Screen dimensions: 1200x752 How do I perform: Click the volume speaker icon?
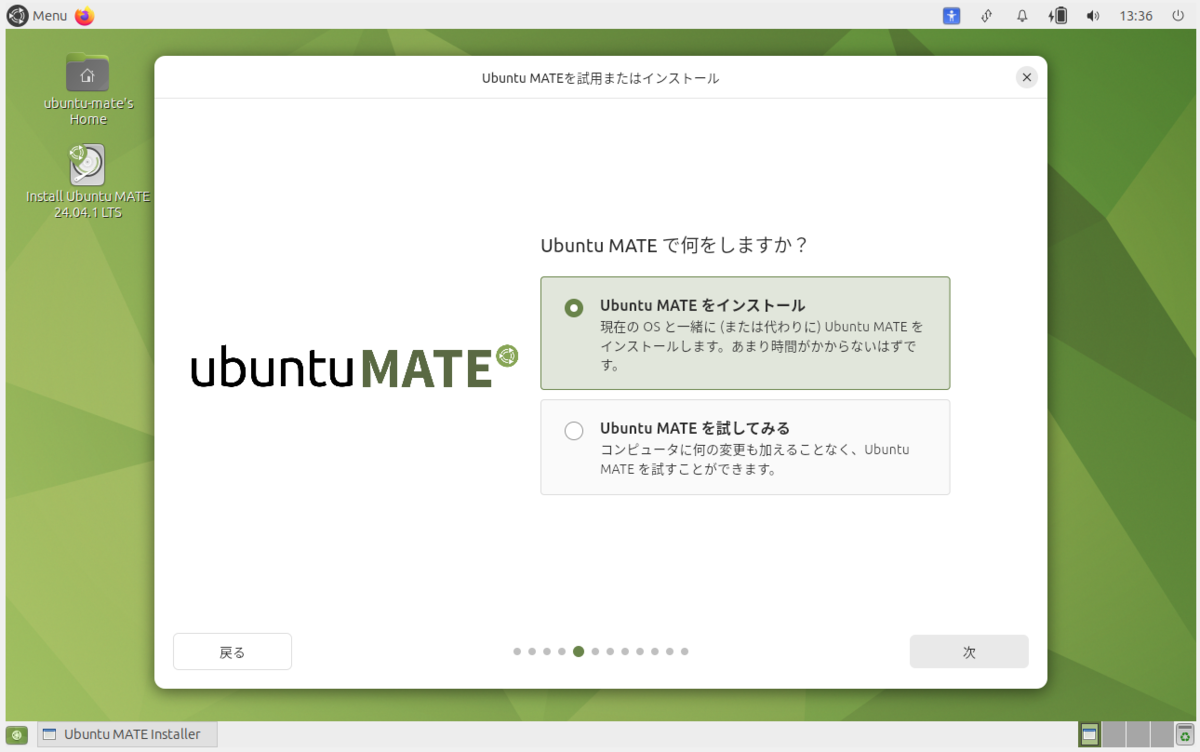point(1093,16)
